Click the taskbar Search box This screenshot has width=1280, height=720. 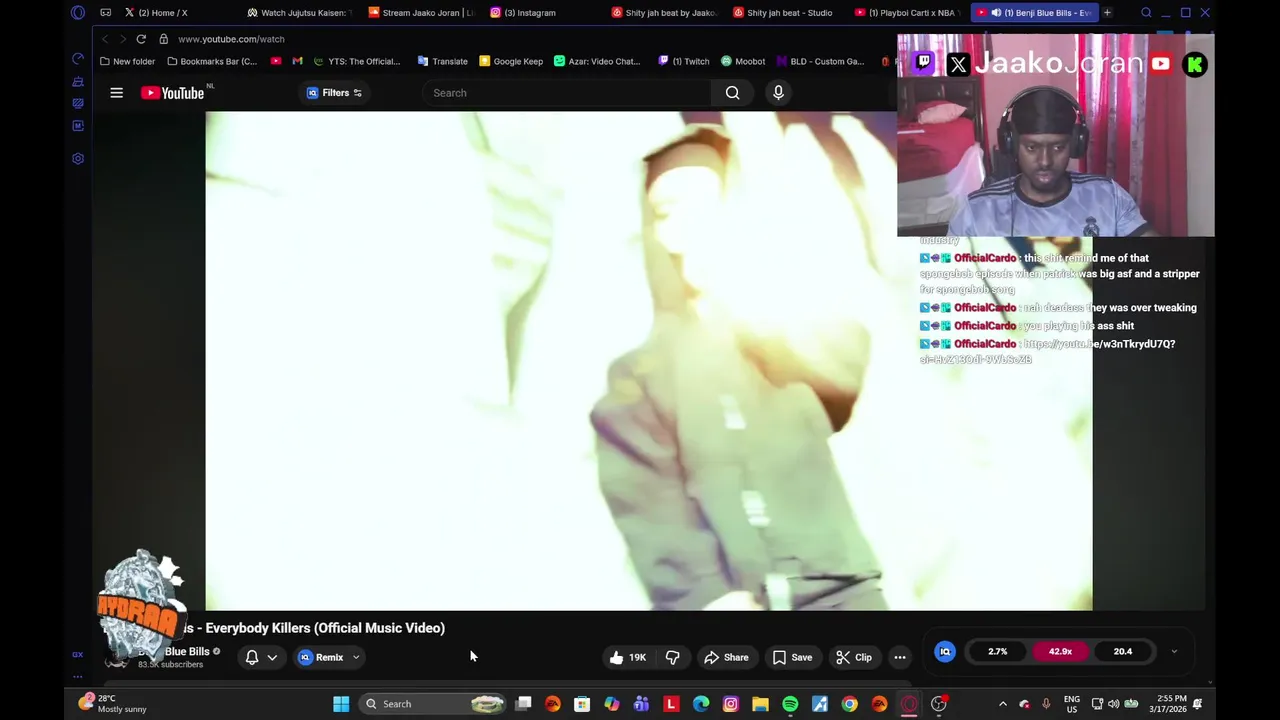[432, 704]
